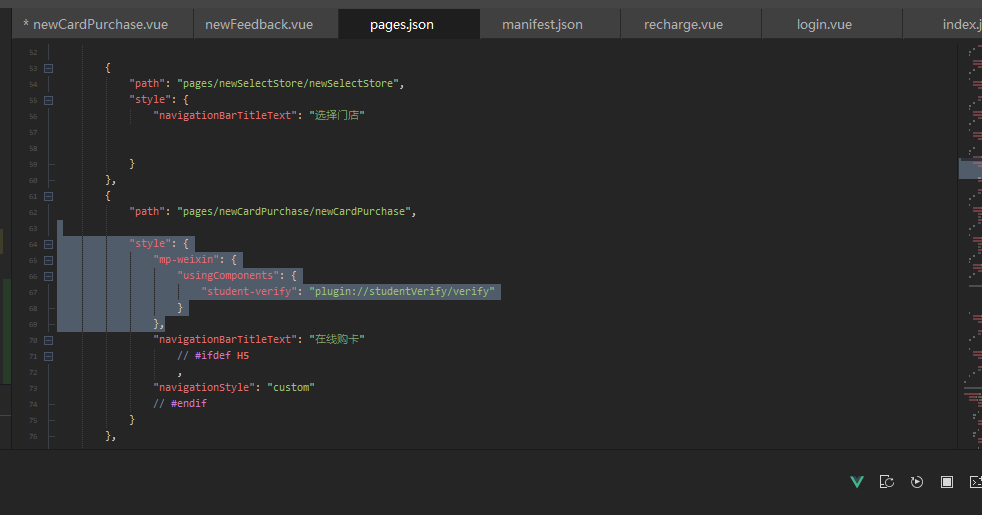Viewport: 982px width, 515px height.
Task: Fold the mp-weixin block at line 65
Action: pos(48,260)
